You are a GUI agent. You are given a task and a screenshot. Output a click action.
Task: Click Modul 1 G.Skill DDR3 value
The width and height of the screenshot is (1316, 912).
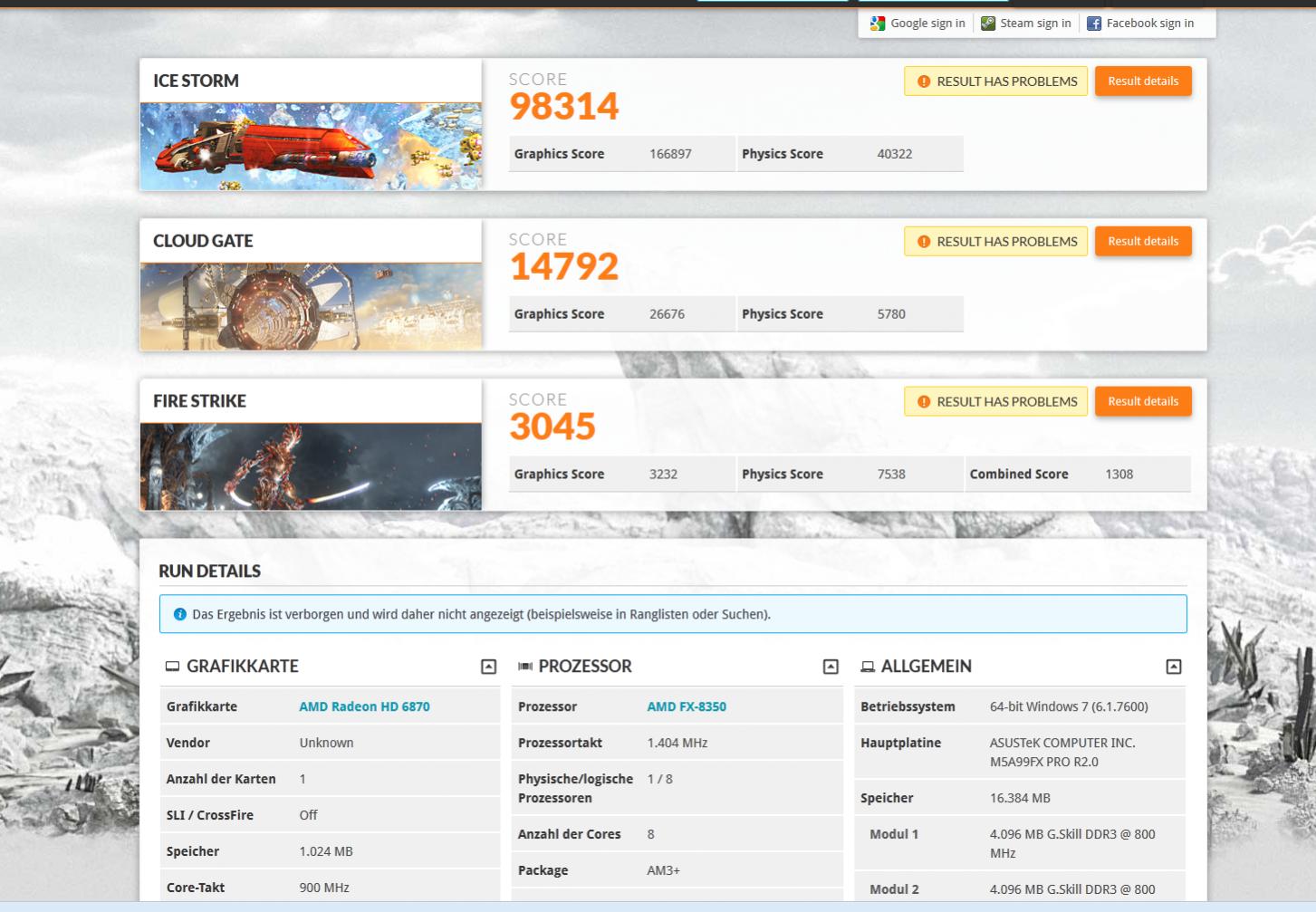[x=1072, y=843]
